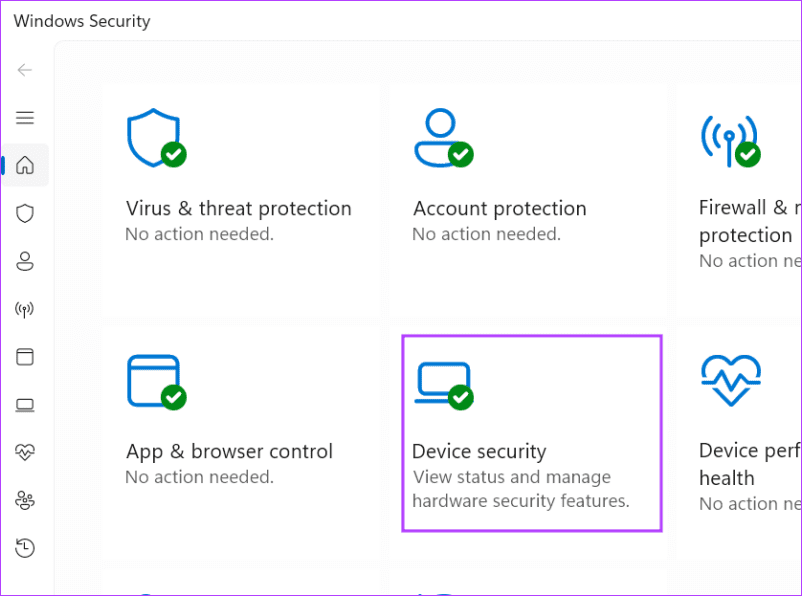The width and height of the screenshot is (802, 596).
Task: Click the green checkmark on Virus & threat protection
Action: coord(172,155)
